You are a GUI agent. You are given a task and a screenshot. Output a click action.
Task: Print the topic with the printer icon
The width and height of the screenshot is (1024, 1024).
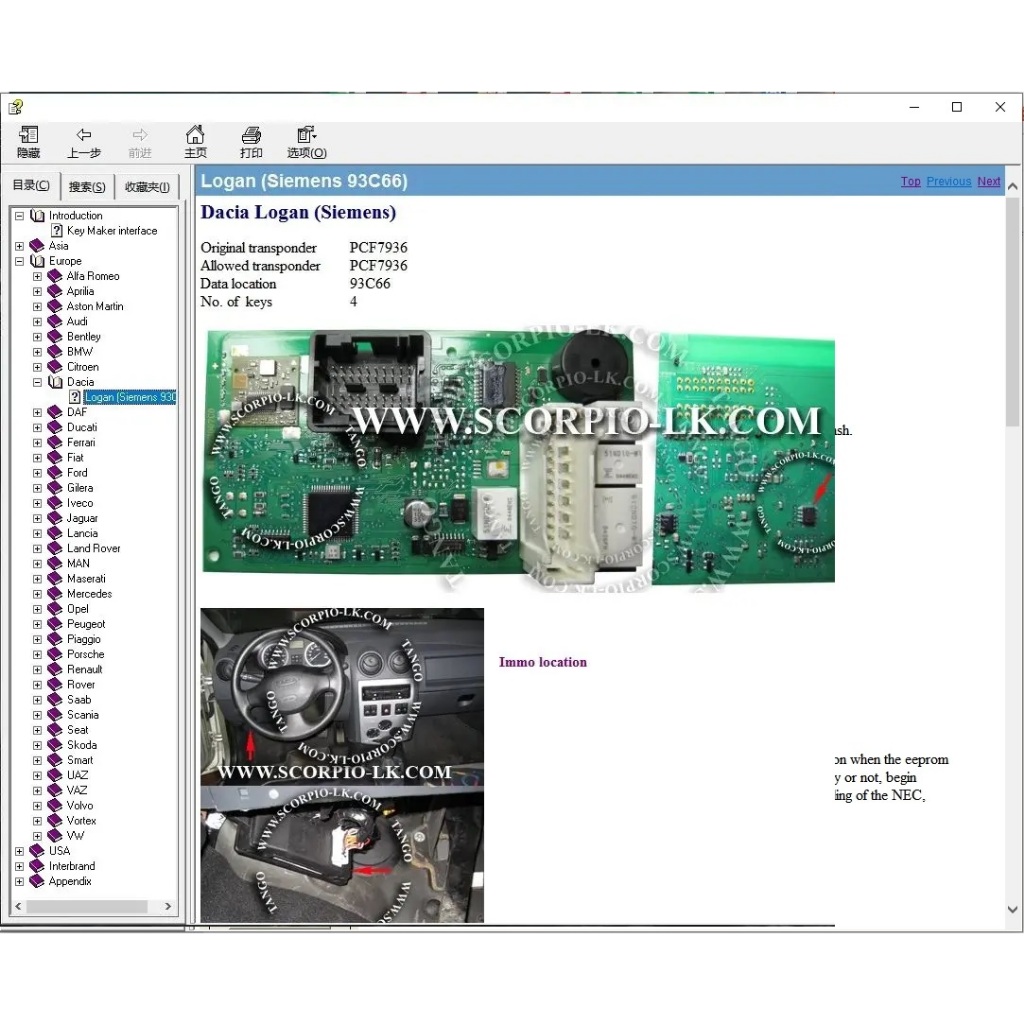[x=251, y=135]
